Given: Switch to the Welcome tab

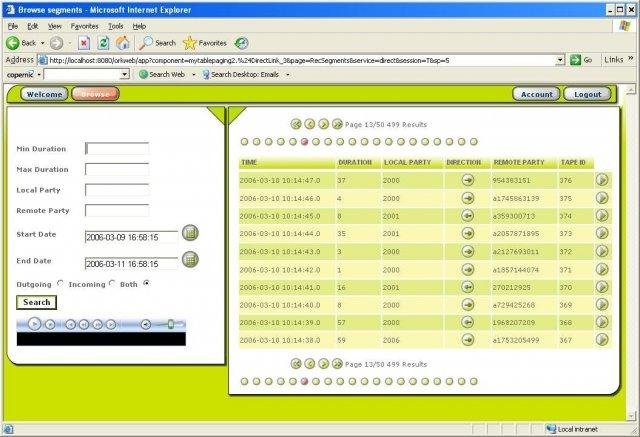Looking at the screenshot, I should (x=43, y=94).
